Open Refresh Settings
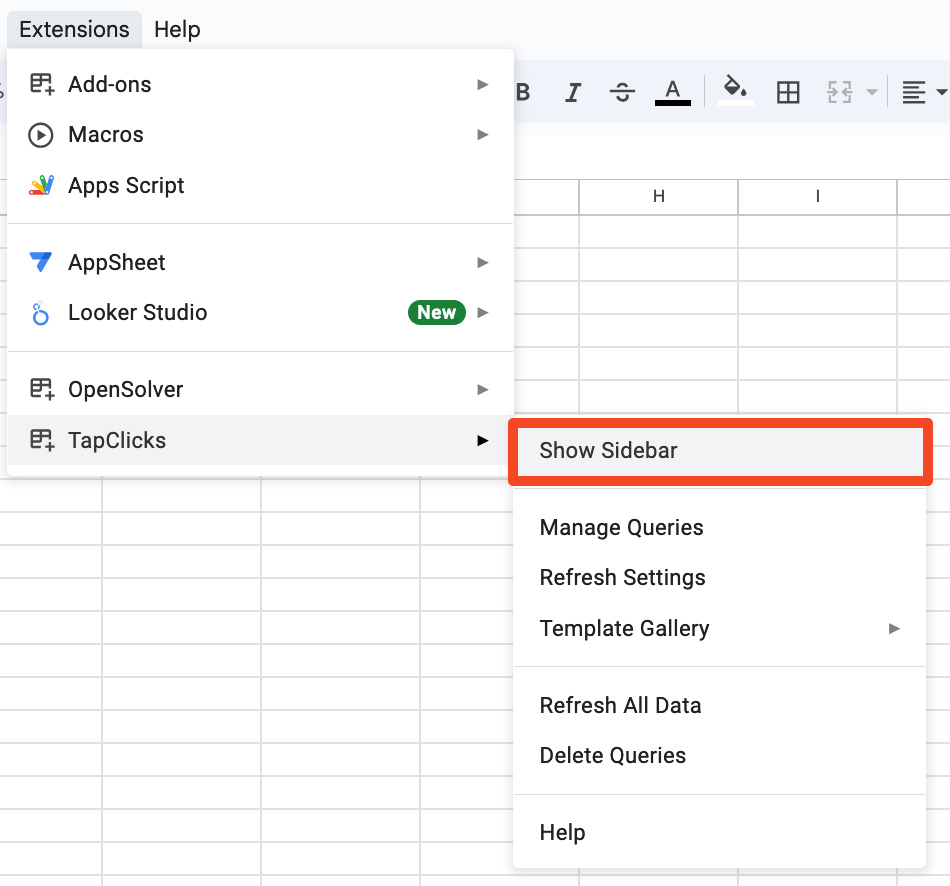The width and height of the screenshot is (950, 886). [x=720, y=578]
